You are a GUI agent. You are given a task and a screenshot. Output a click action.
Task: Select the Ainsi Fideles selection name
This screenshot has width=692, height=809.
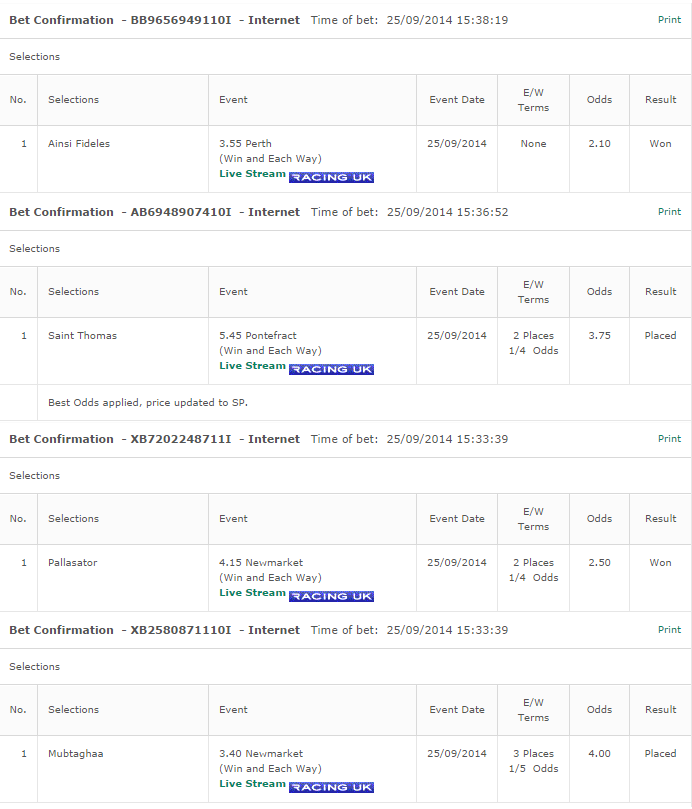(79, 143)
